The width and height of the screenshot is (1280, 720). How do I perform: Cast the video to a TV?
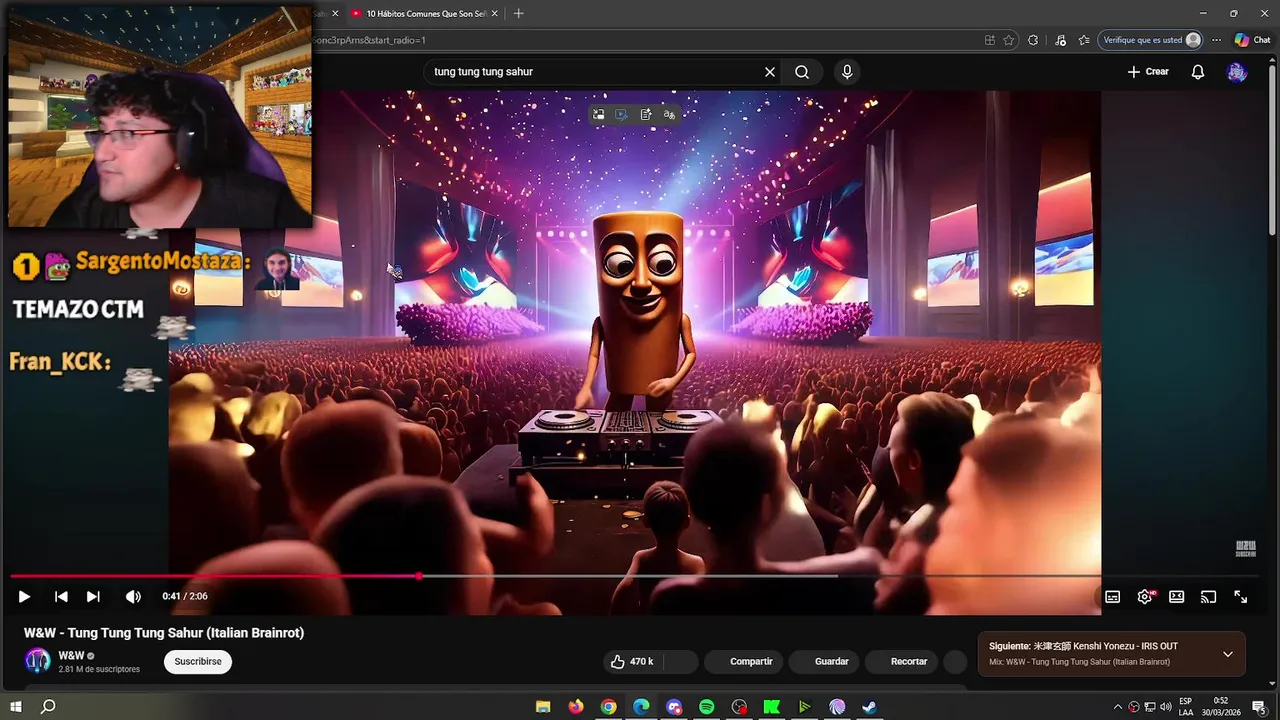(1208, 597)
